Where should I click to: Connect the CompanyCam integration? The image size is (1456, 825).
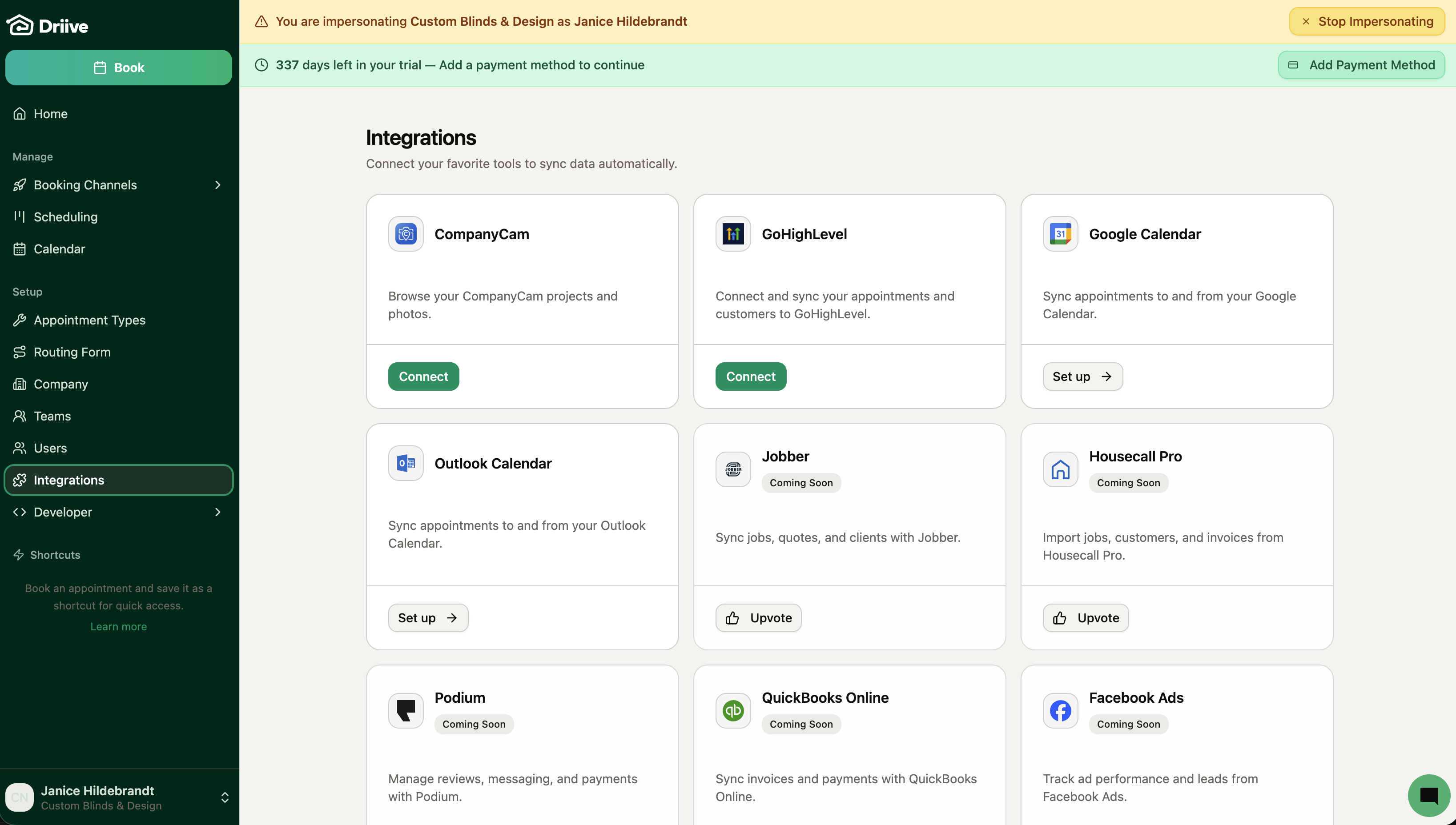pos(423,376)
